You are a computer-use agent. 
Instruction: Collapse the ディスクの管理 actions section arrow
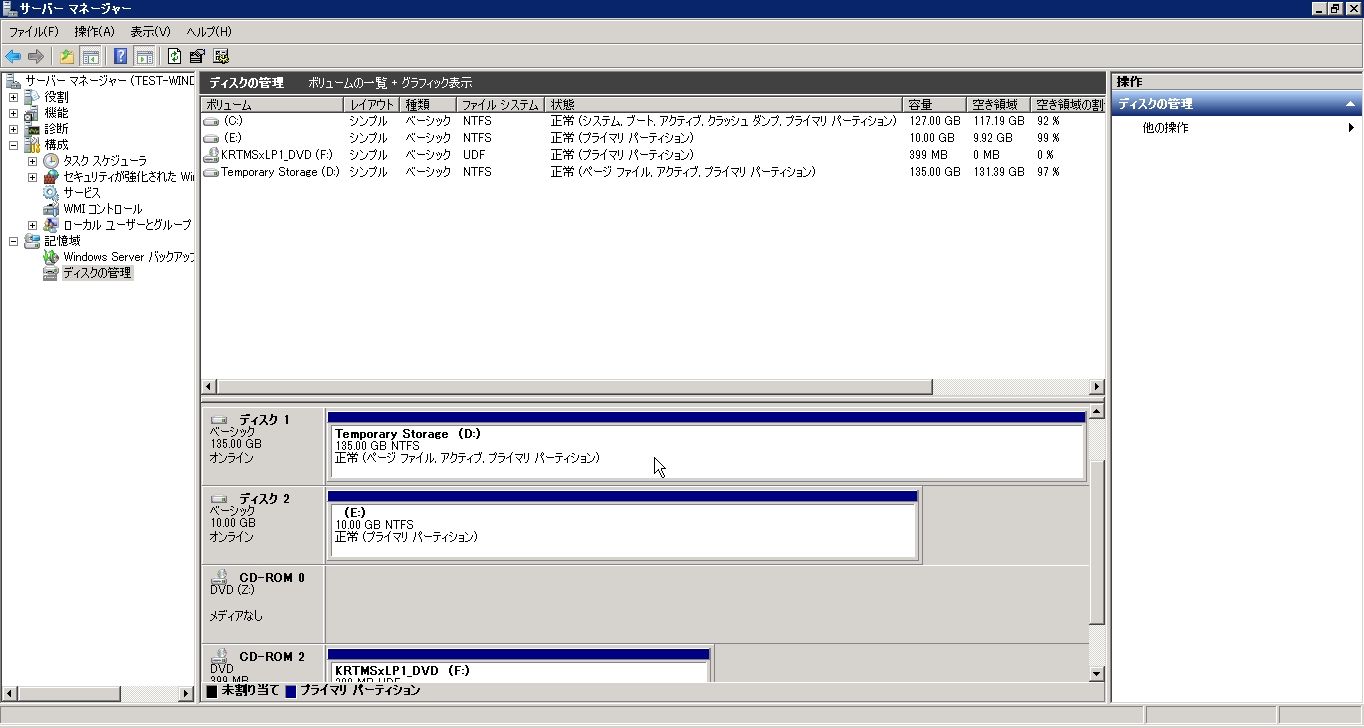[x=1350, y=104]
